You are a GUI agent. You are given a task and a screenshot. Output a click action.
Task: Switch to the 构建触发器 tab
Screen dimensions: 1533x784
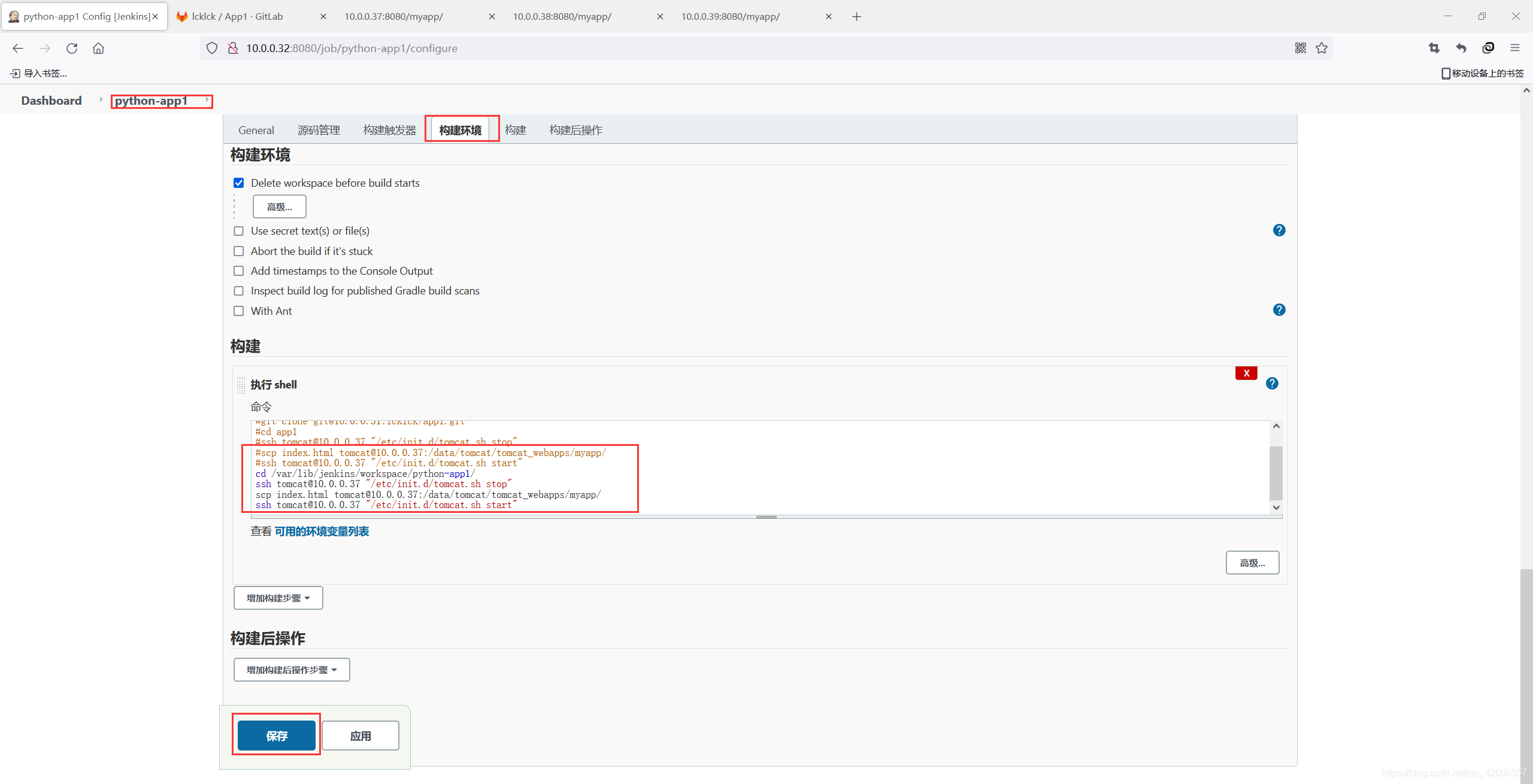click(x=390, y=130)
